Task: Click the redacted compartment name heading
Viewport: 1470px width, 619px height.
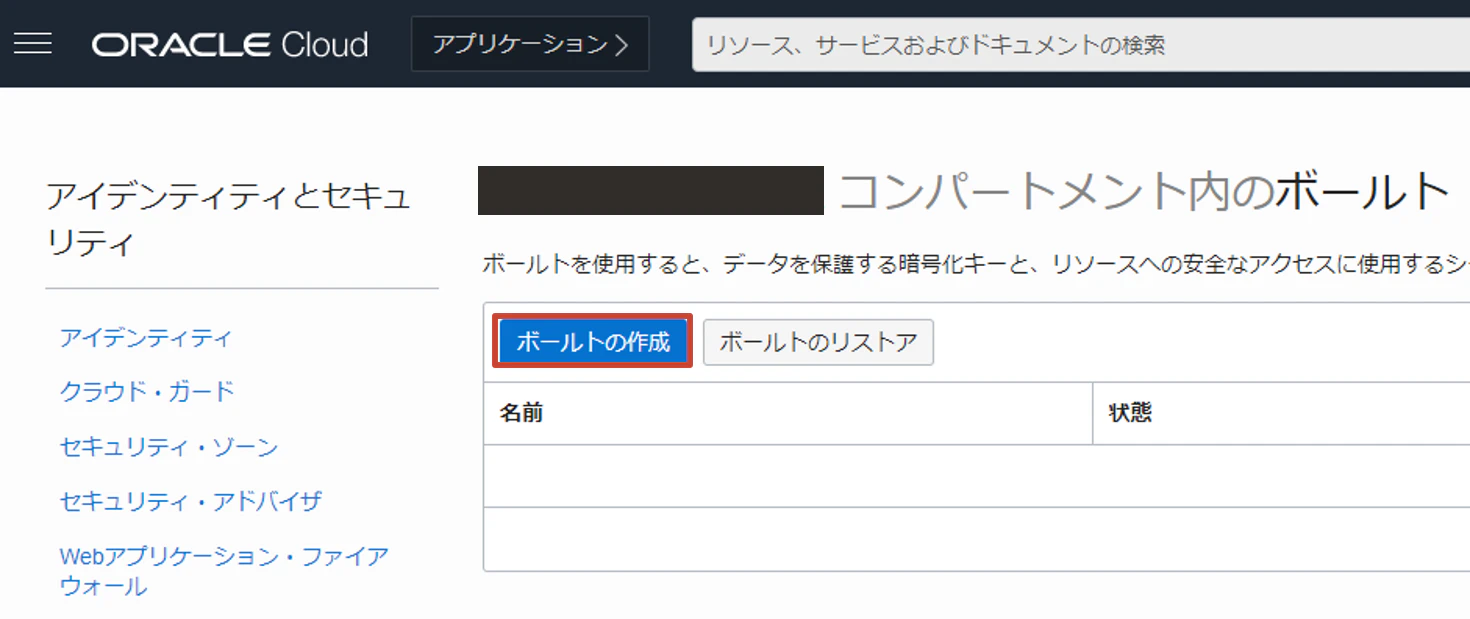Action: tap(650, 190)
